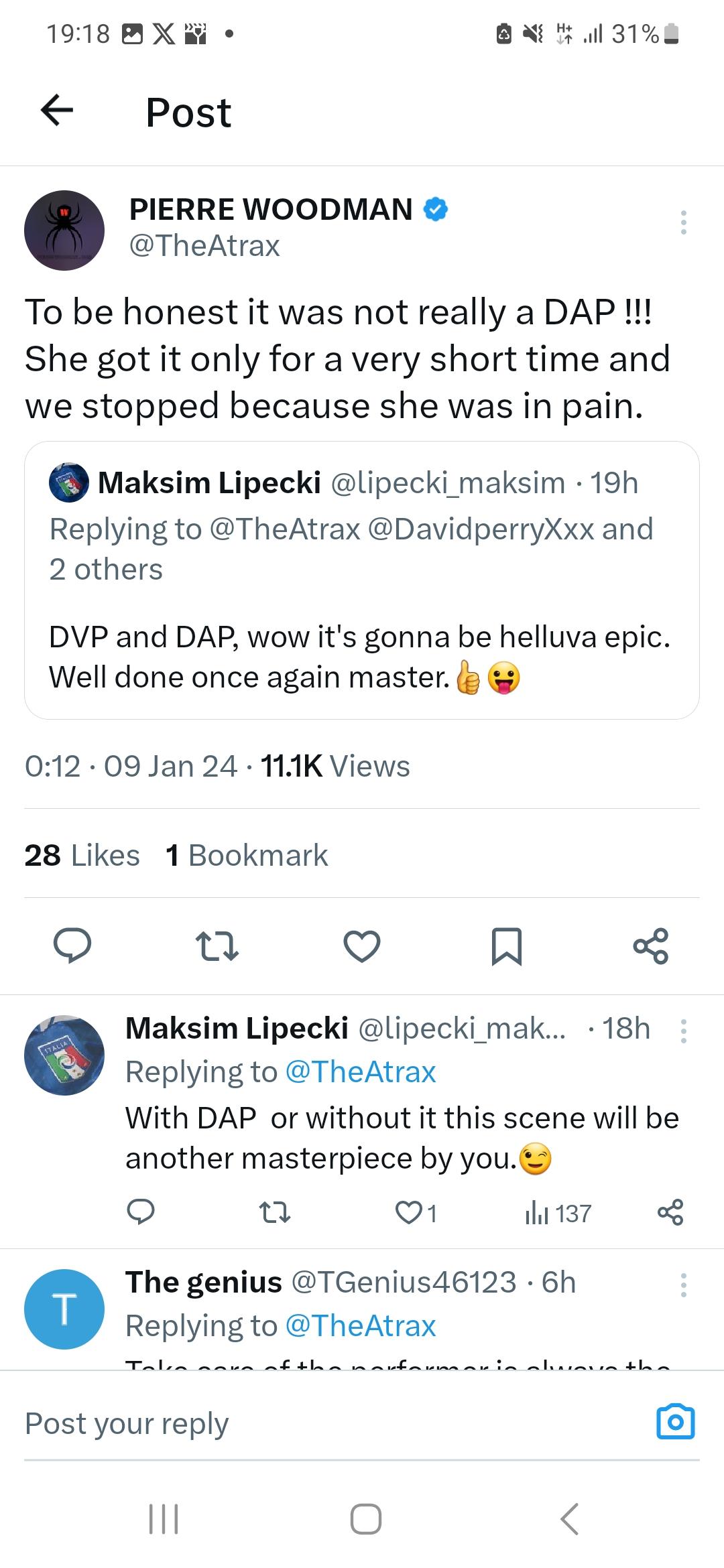This screenshot has height=1568, width=724.
Task: Open more options on The genius reply
Action: pos(683,1285)
